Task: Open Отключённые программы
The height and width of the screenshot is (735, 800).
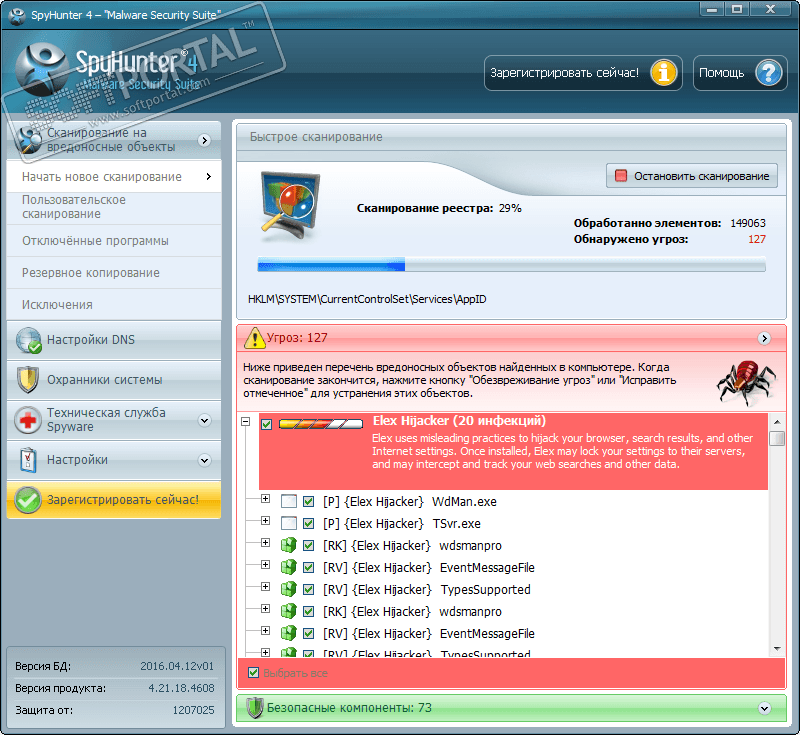Action: point(114,241)
